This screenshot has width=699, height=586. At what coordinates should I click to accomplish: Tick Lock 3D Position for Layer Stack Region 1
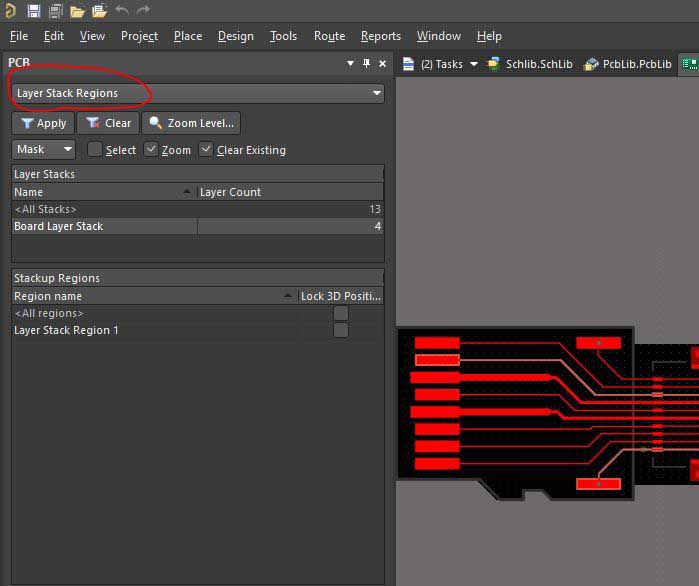[341, 330]
